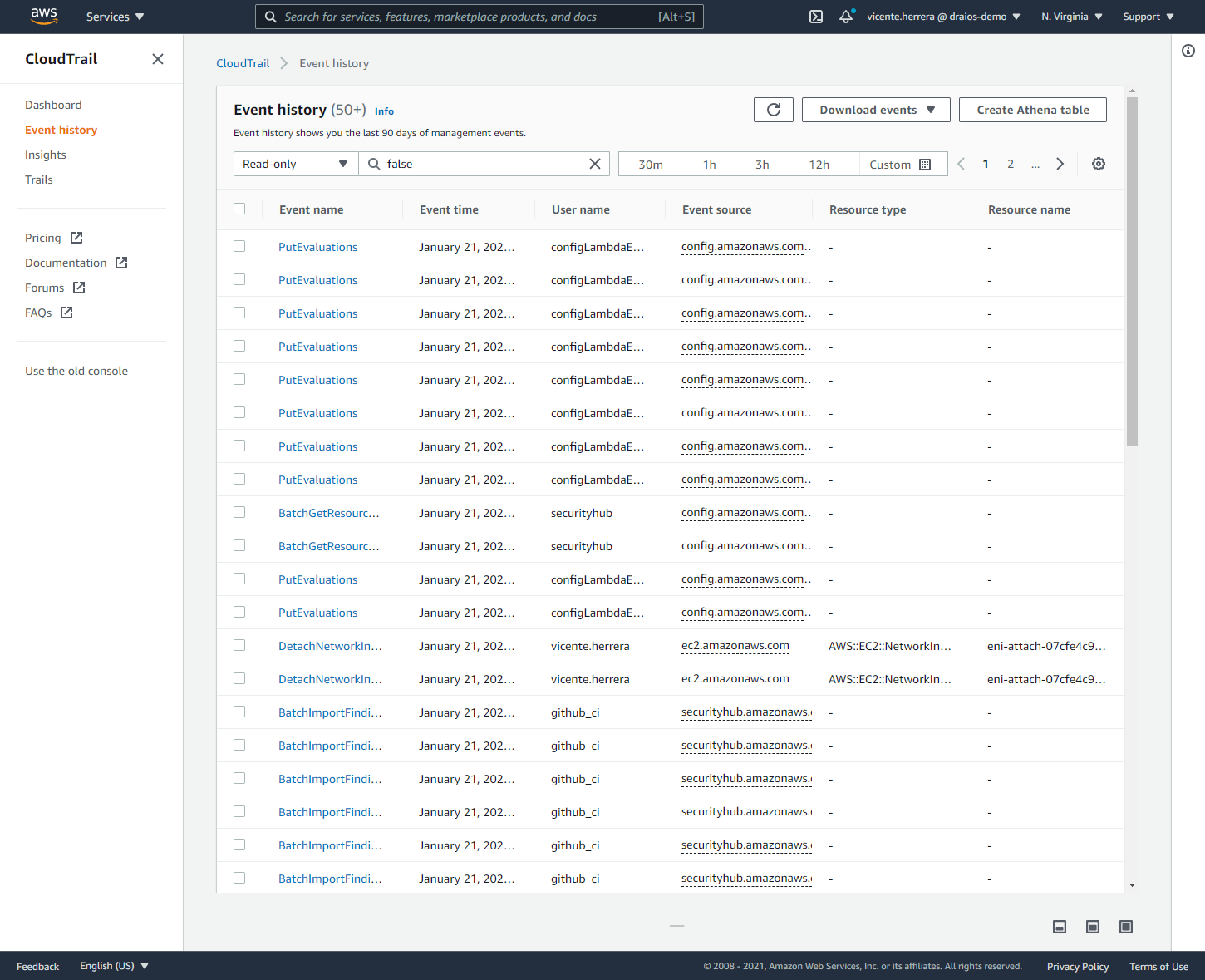Click the magnifier icon in the filter field

tap(374, 164)
